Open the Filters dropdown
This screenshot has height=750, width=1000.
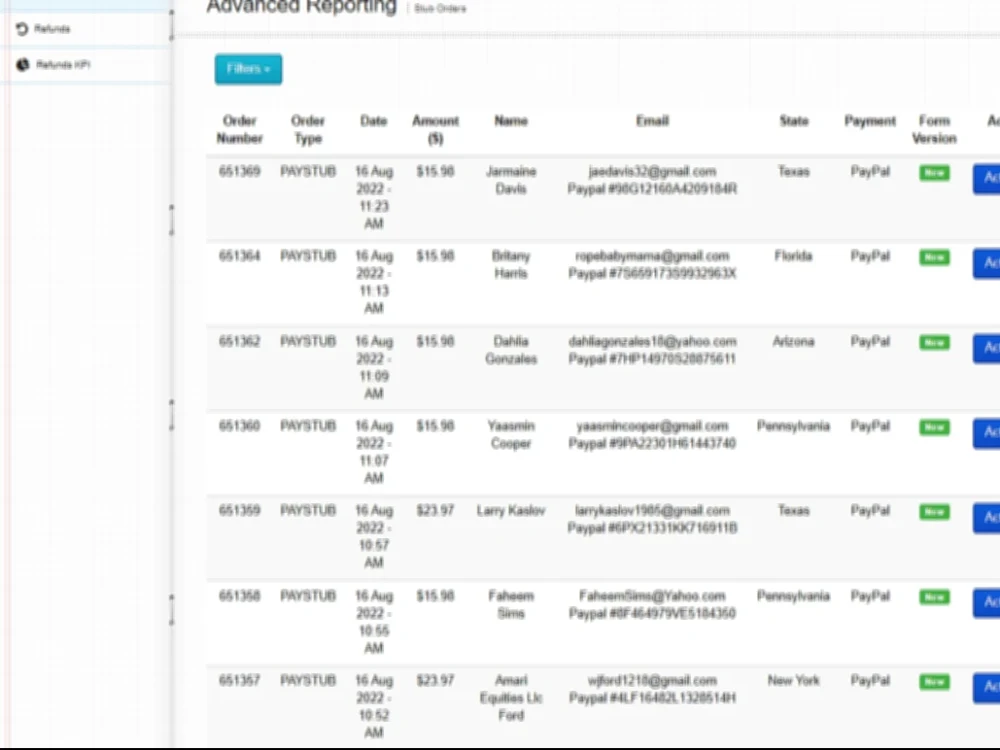248,69
